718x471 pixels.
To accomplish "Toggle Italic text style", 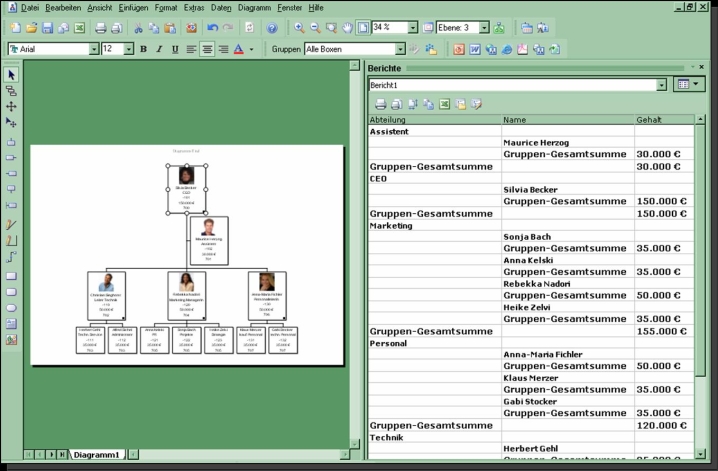I will (x=159, y=49).
